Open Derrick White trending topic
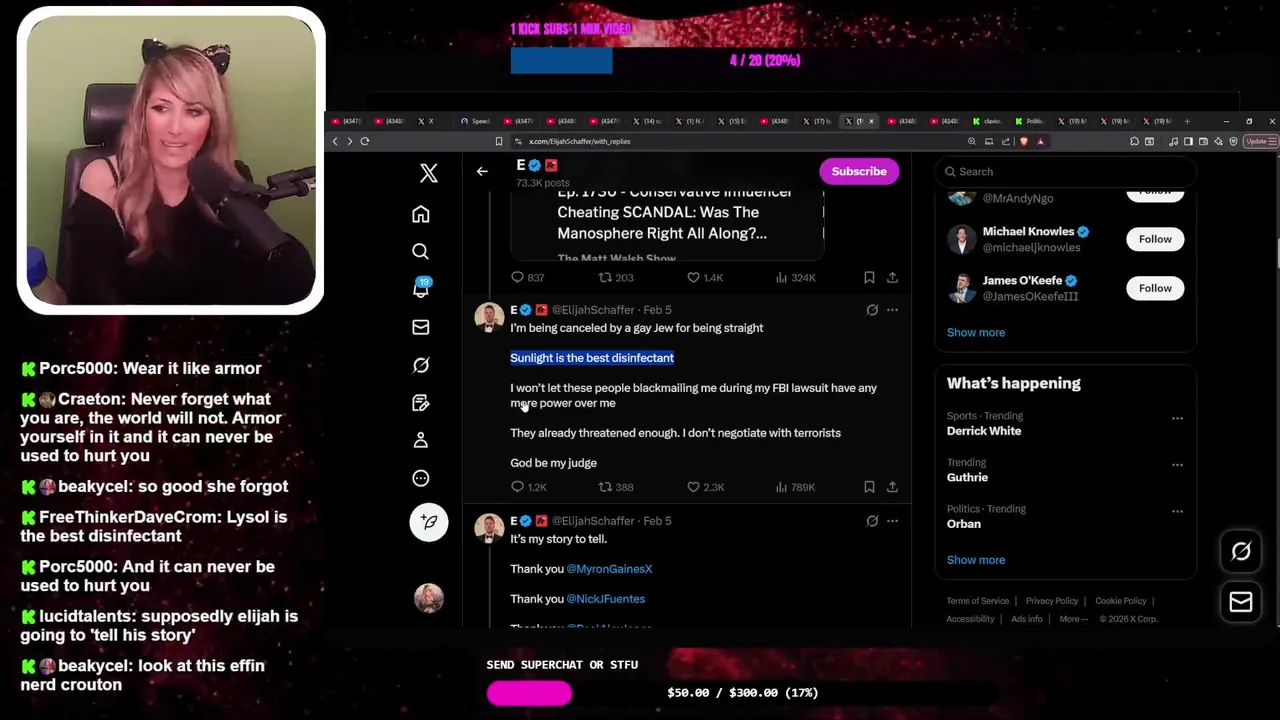This screenshot has height=720, width=1280. pyautogui.click(x=984, y=431)
